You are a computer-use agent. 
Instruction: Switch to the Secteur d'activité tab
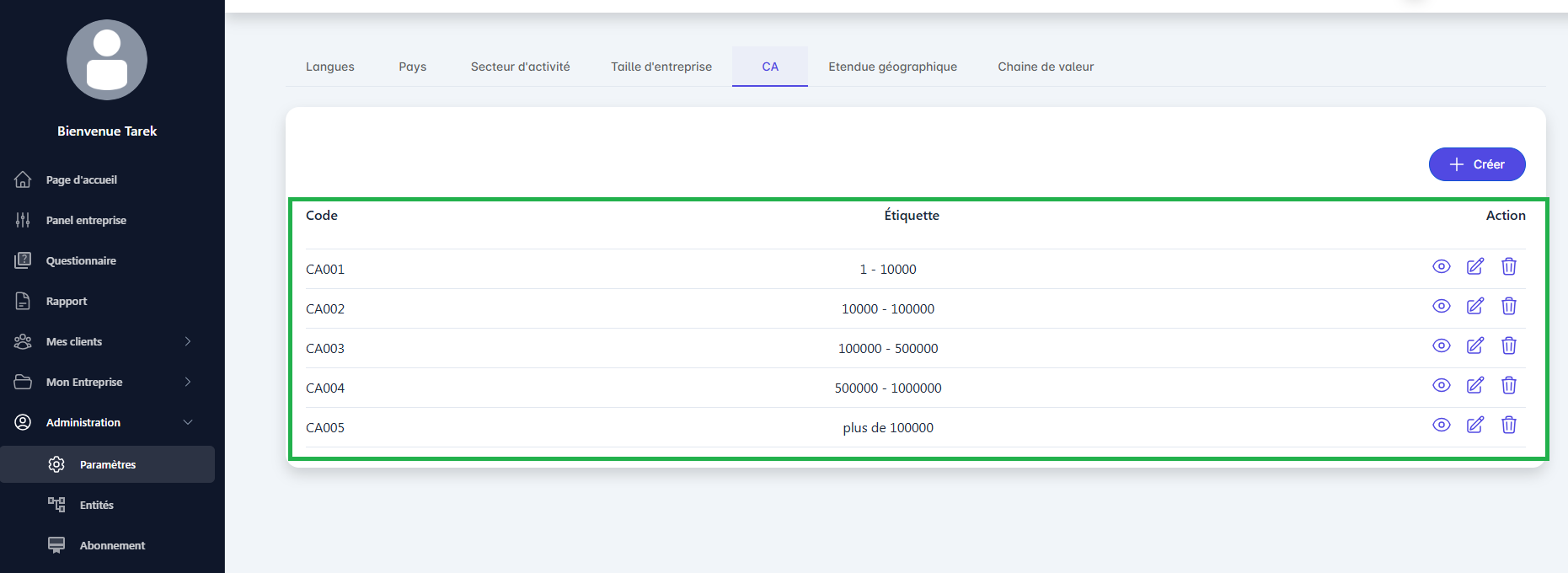(520, 67)
